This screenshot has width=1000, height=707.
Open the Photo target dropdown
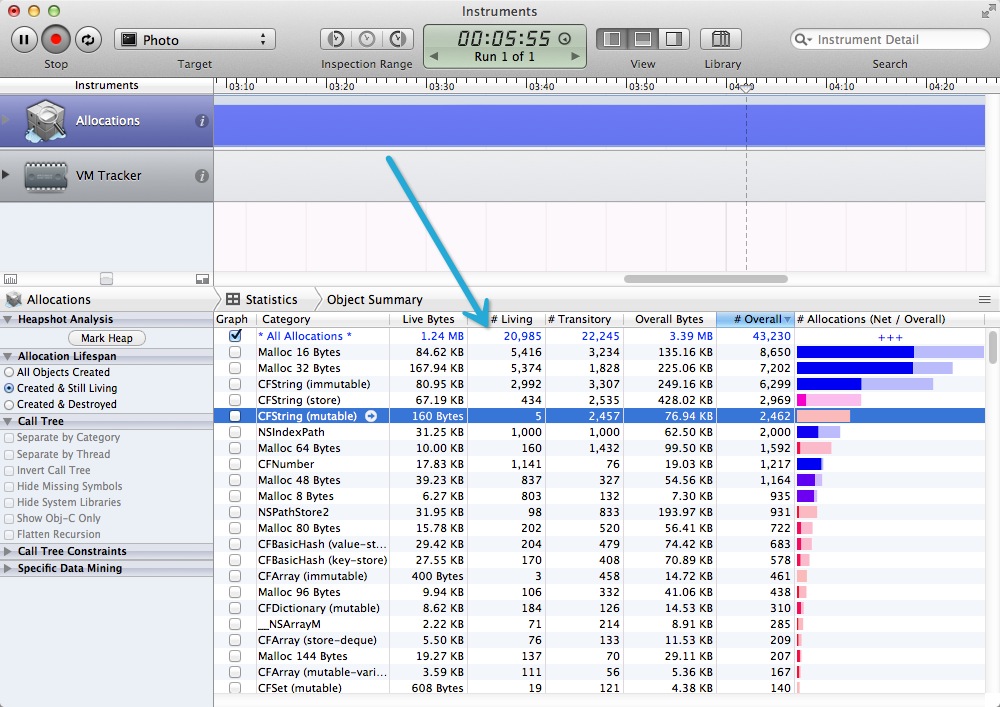tap(195, 40)
